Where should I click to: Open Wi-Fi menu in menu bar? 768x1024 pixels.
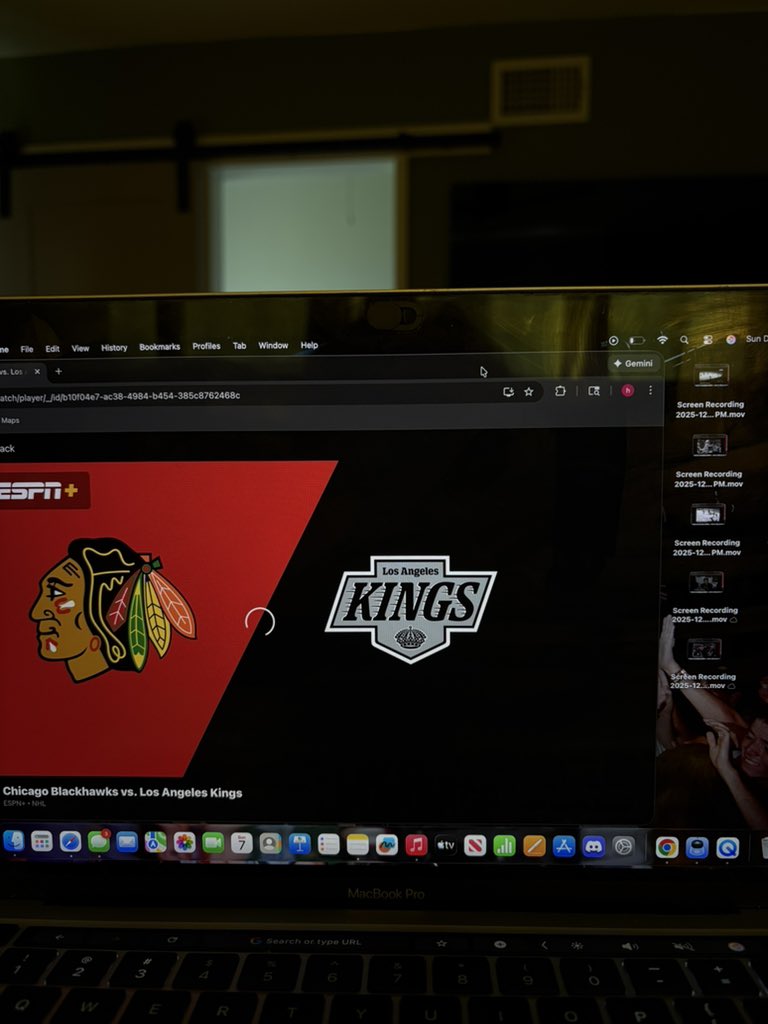point(662,340)
